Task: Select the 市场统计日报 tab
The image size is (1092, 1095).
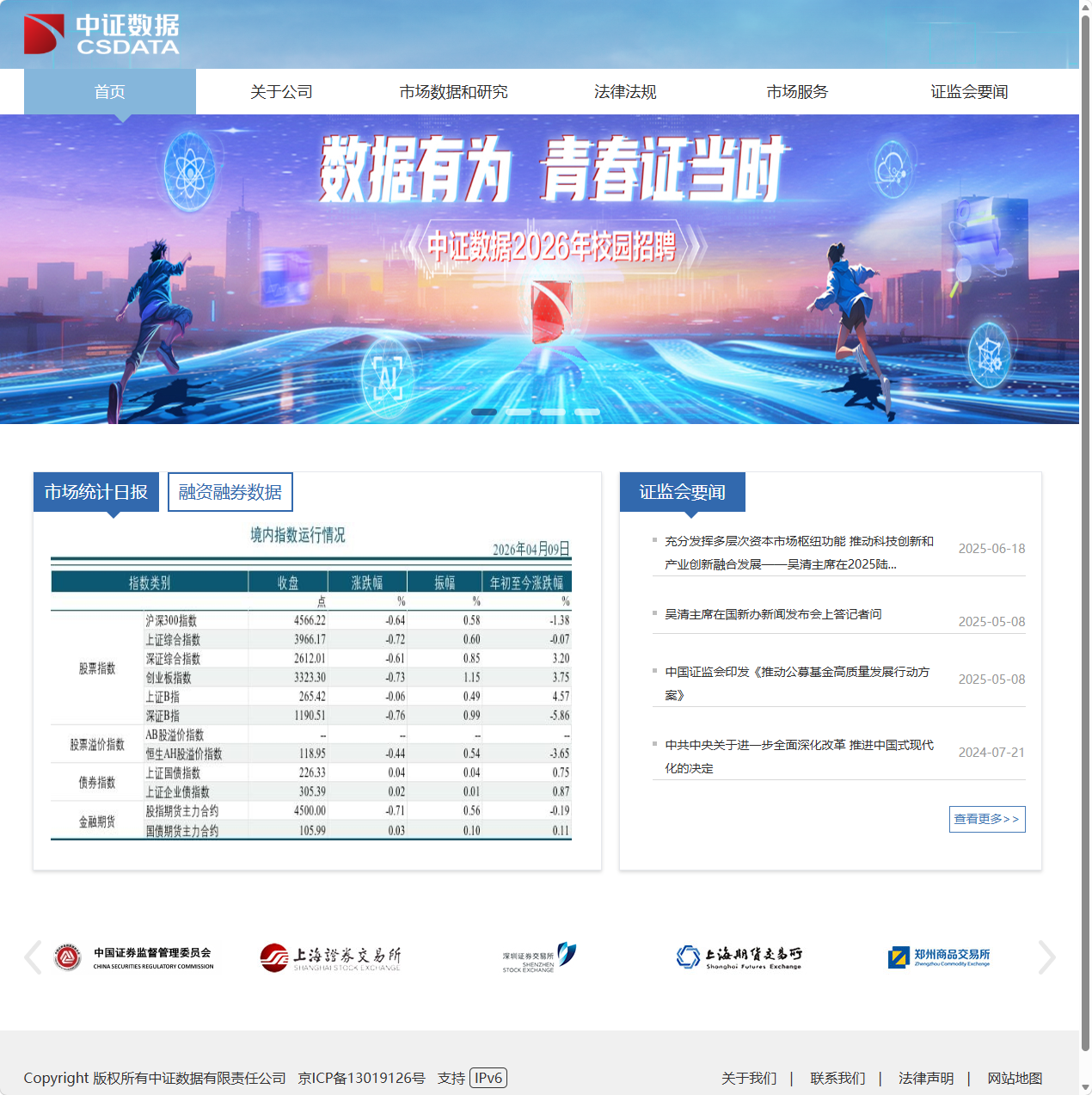Action: [x=95, y=491]
